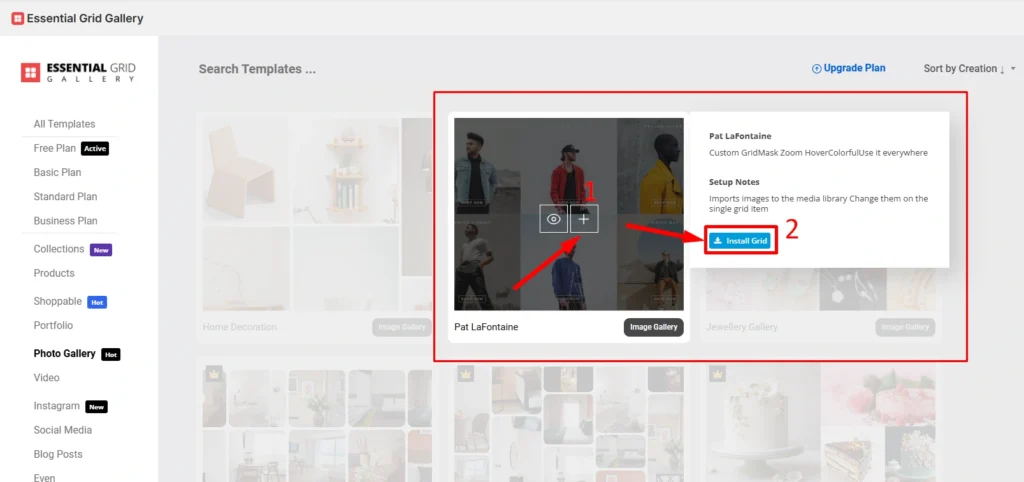The height and width of the screenshot is (482, 1024).
Task: Open the Instagram category
Action: (x=57, y=406)
